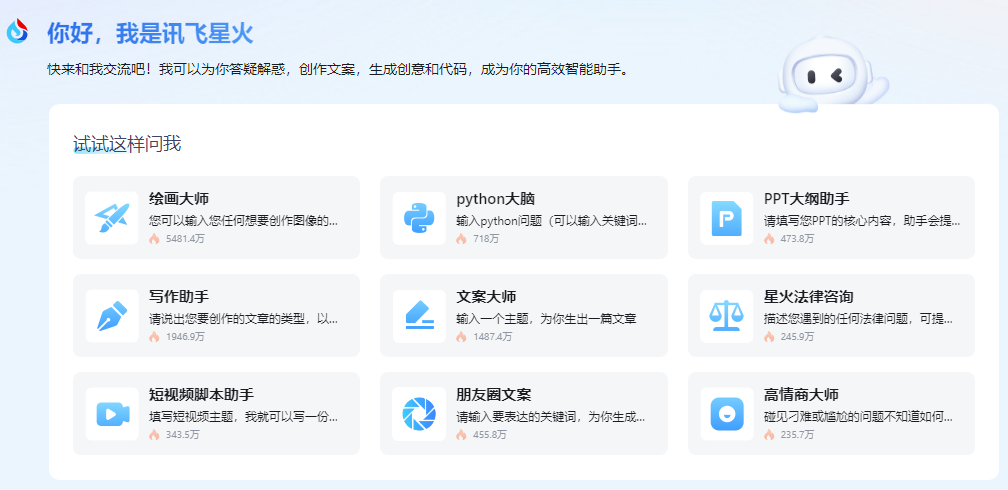This screenshot has width=1008, height=490.
Task: Select the 高情商大师 card title
Action: (x=801, y=395)
